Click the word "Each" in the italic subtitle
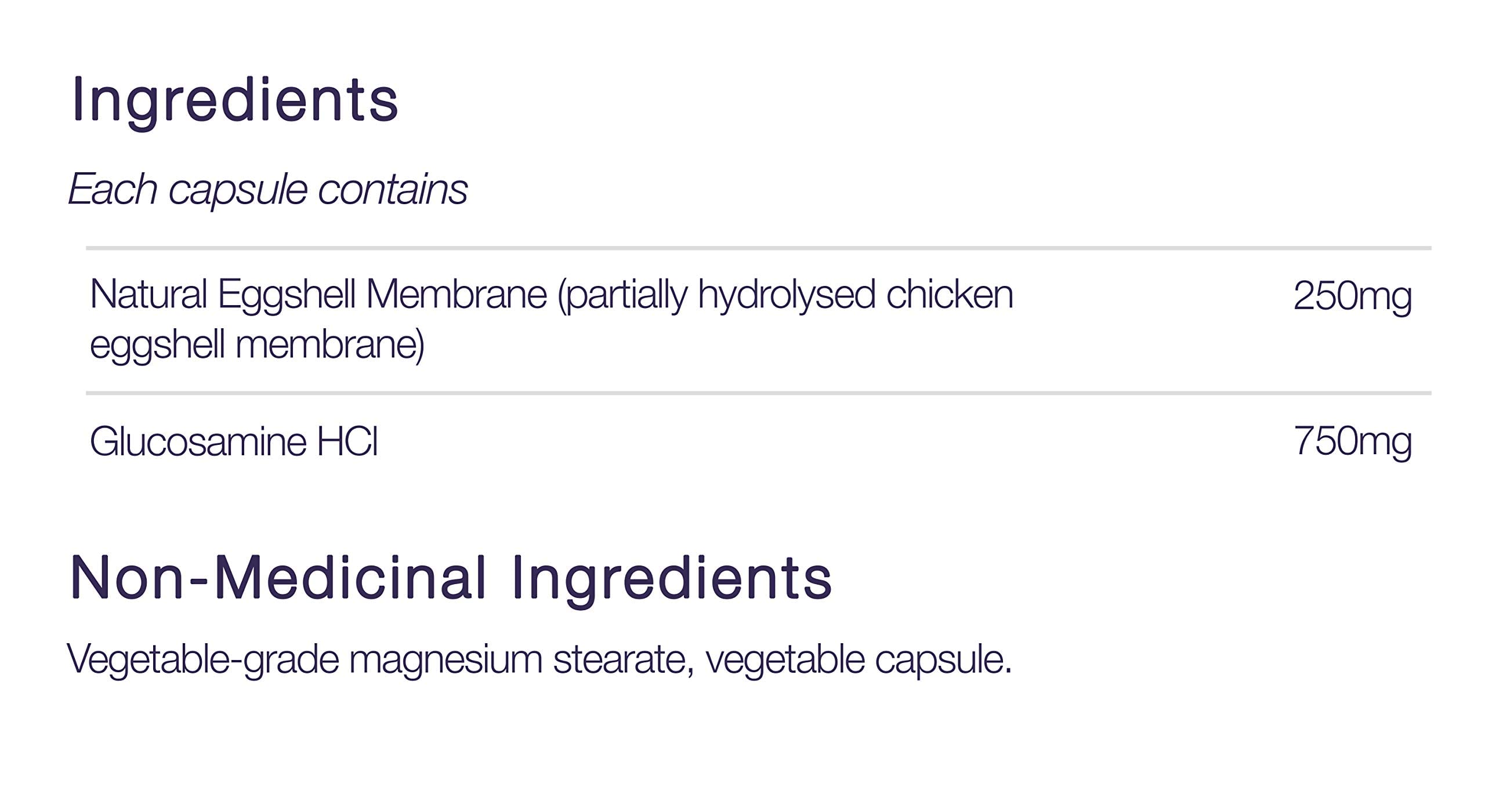This screenshot has height=812, width=1485. point(113,189)
